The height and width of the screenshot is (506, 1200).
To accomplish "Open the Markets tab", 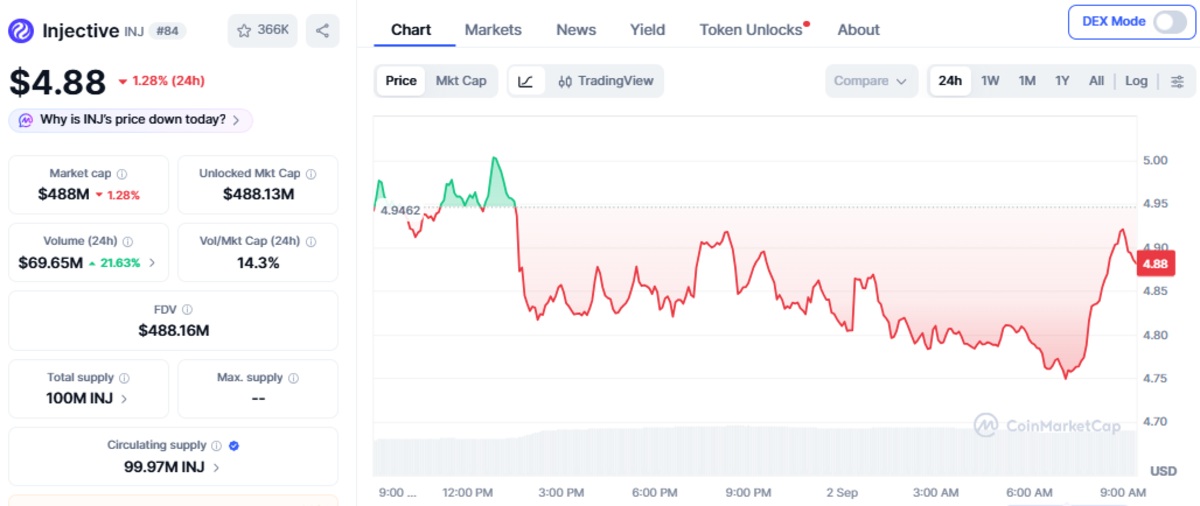I will point(493,29).
